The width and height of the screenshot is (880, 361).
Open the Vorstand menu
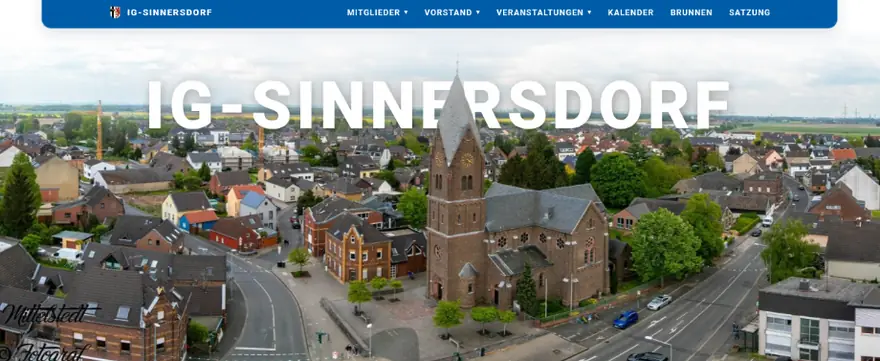tap(448, 12)
